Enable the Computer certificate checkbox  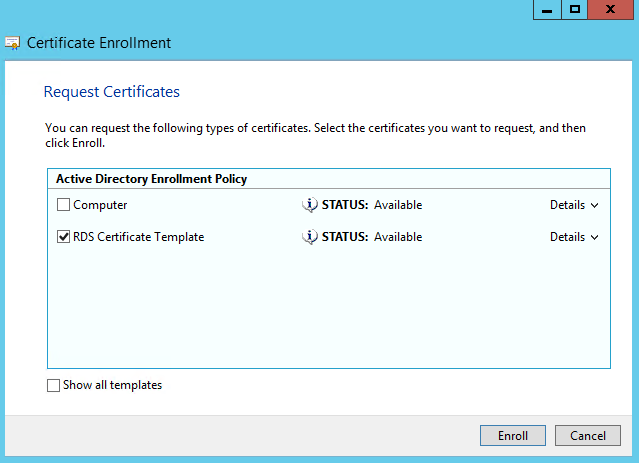click(x=64, y=205)
